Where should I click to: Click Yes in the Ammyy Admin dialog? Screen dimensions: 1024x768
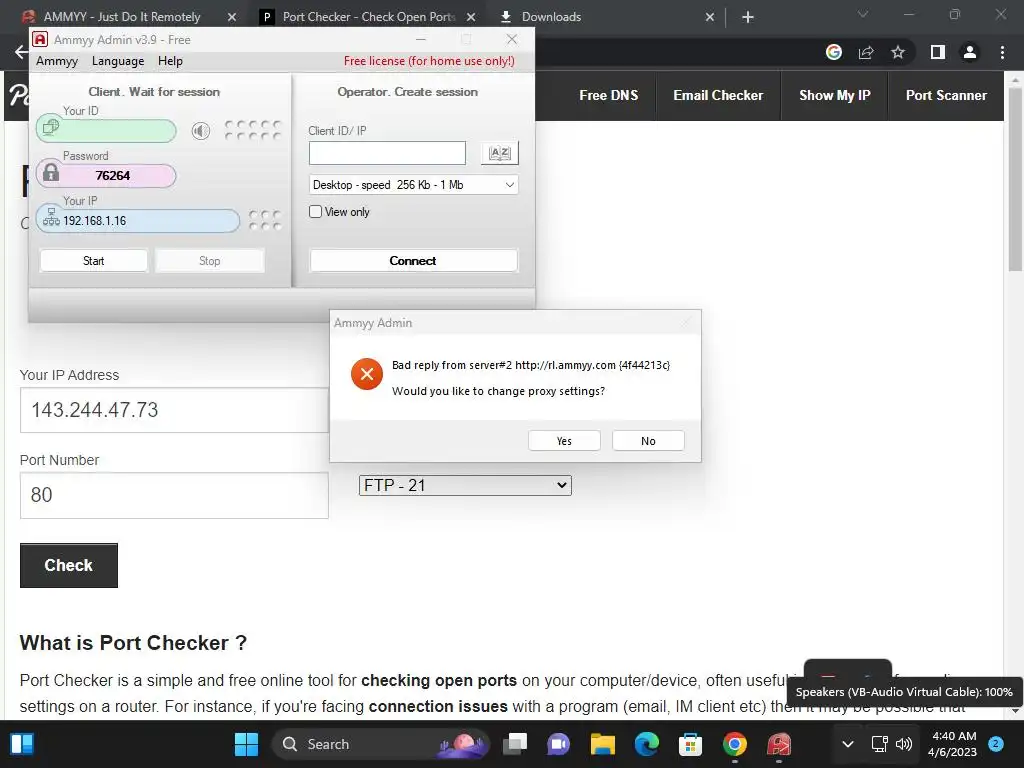(x=564, y=441)
